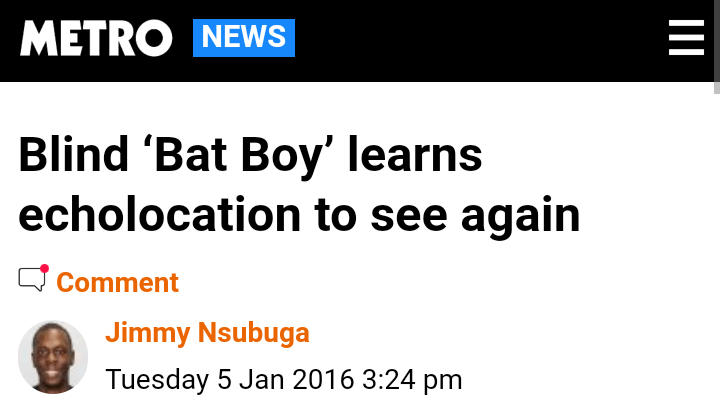The width and height of the screenshot is (720, 409).
Task: Click the empty black header bar area
Action: click(480, 39)
